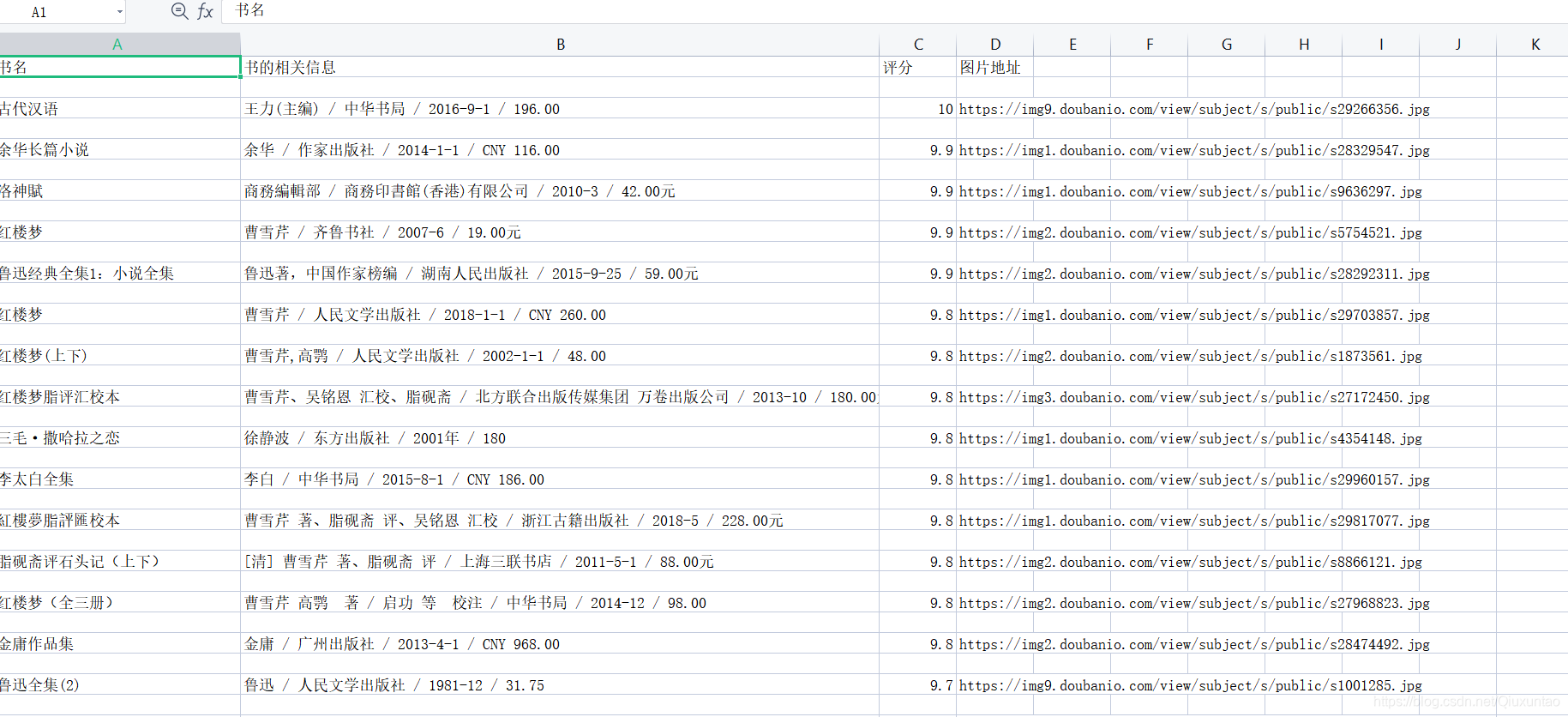Select the cell 金庸作品集
The width and height of the screenshot is (1568, 717).
click(x=120, y=643)
